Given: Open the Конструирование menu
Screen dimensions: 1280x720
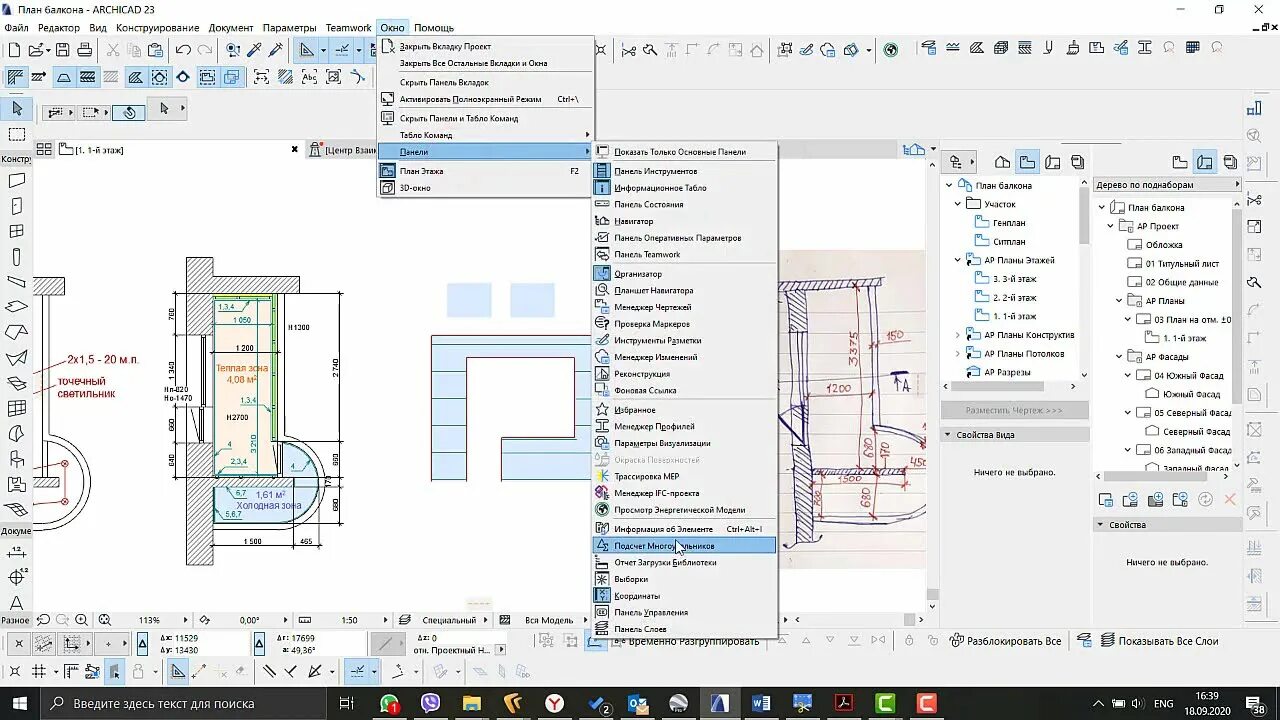Looking at the screenshot, I should click(158, 28).
